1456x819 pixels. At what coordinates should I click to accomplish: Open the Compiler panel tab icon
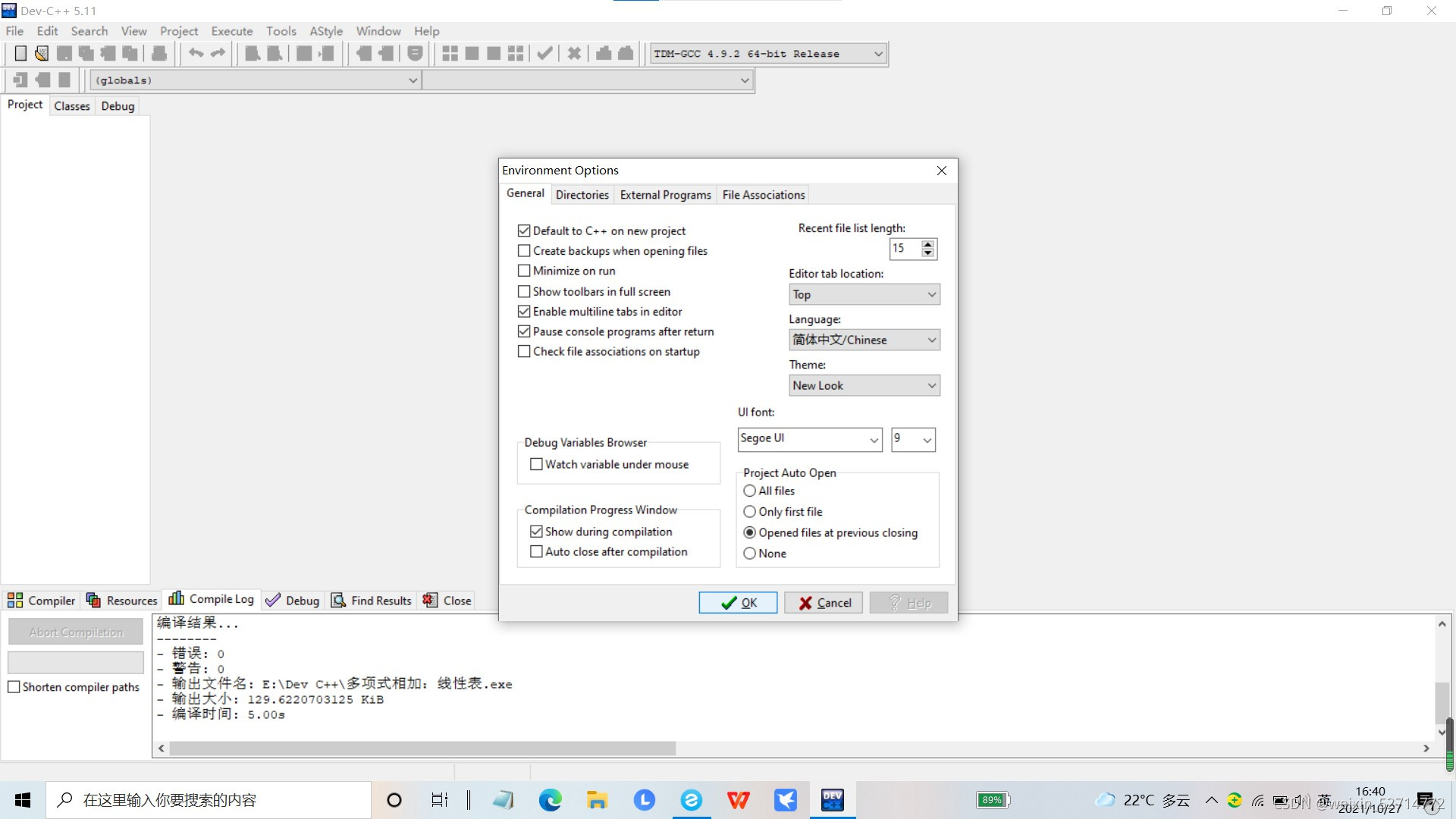point(15,601)
